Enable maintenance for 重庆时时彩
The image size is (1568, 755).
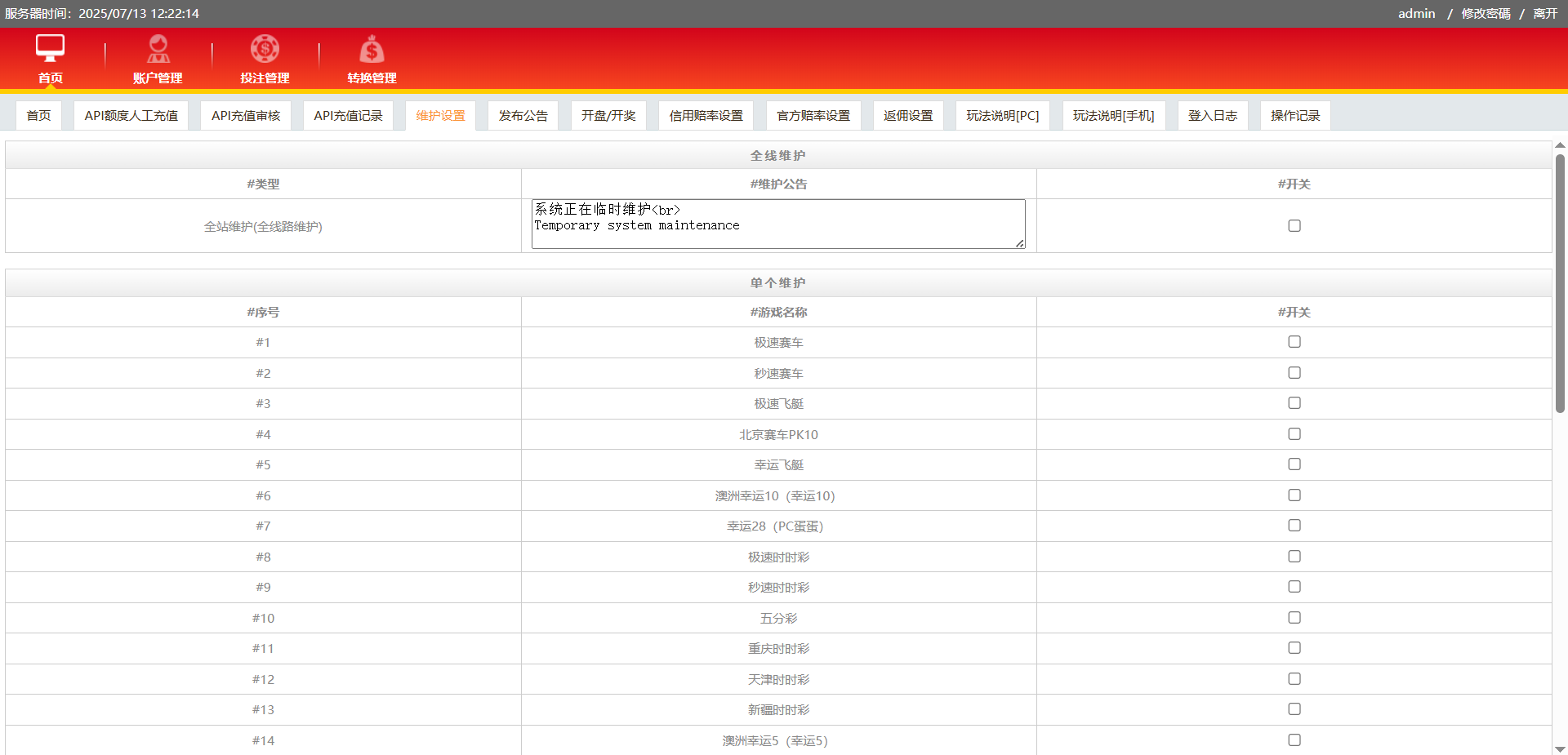pos(1294,648)
